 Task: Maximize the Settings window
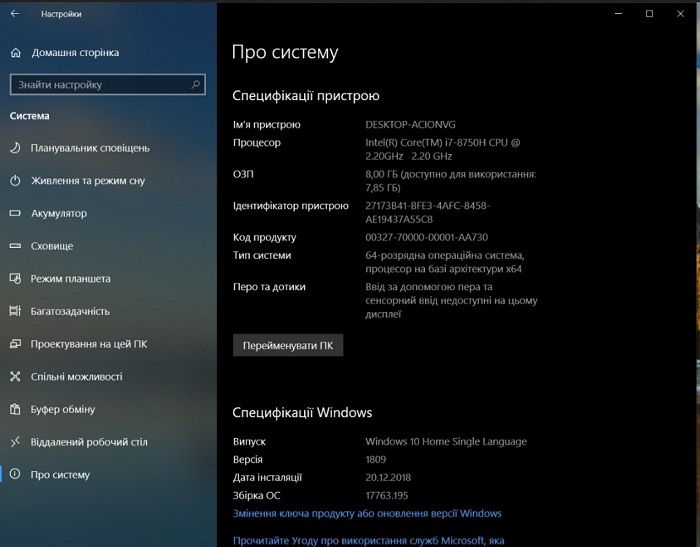(650, 14)
